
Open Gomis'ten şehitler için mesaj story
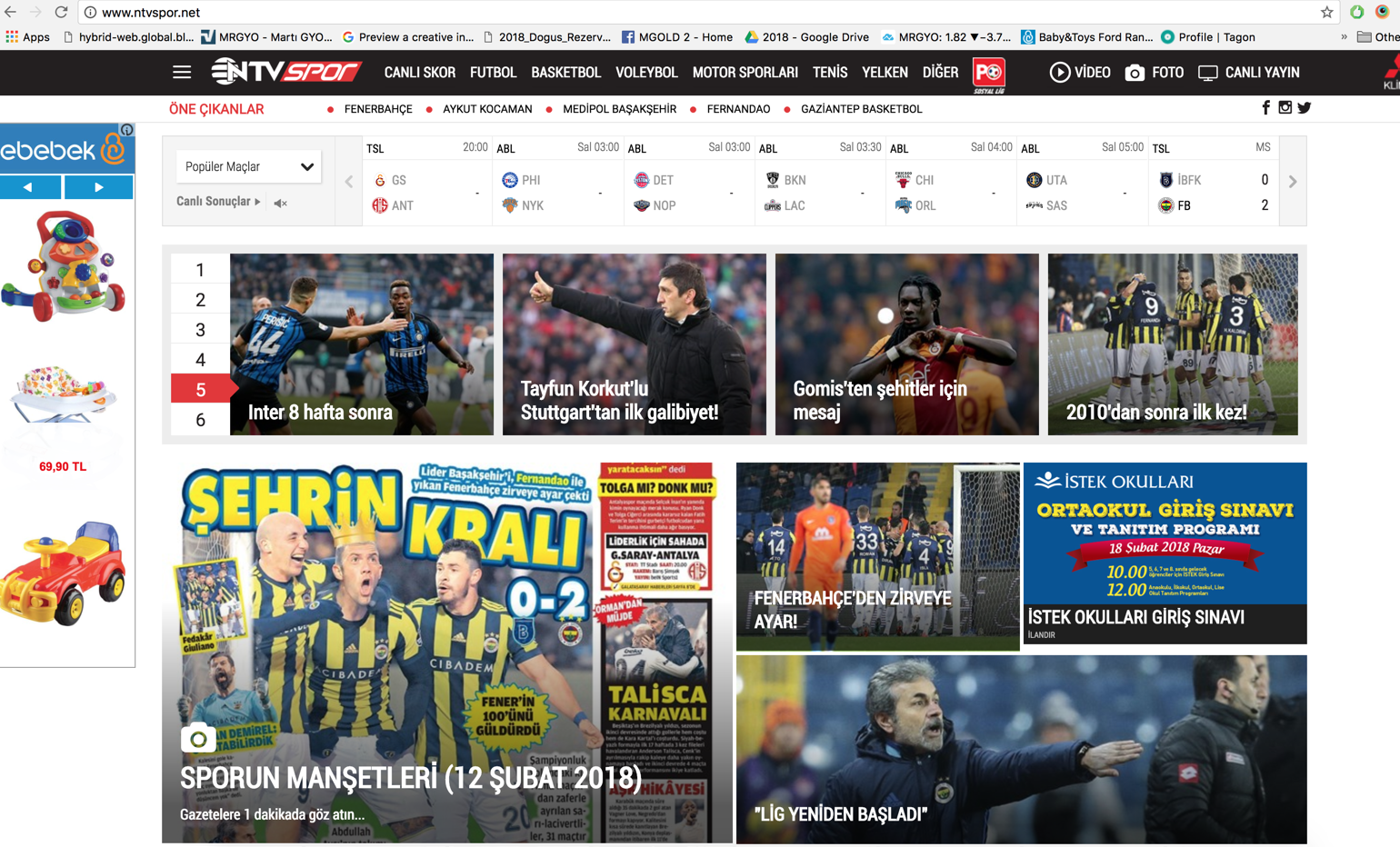coord(907,344)
